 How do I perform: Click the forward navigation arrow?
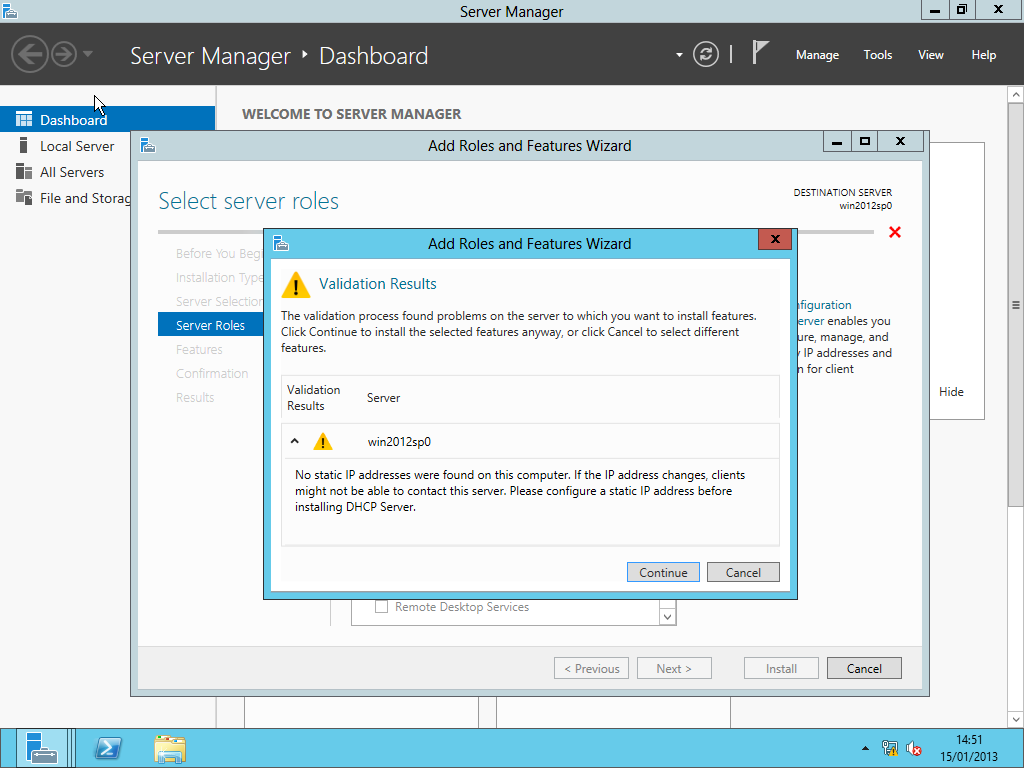click(x=64, y=54)
